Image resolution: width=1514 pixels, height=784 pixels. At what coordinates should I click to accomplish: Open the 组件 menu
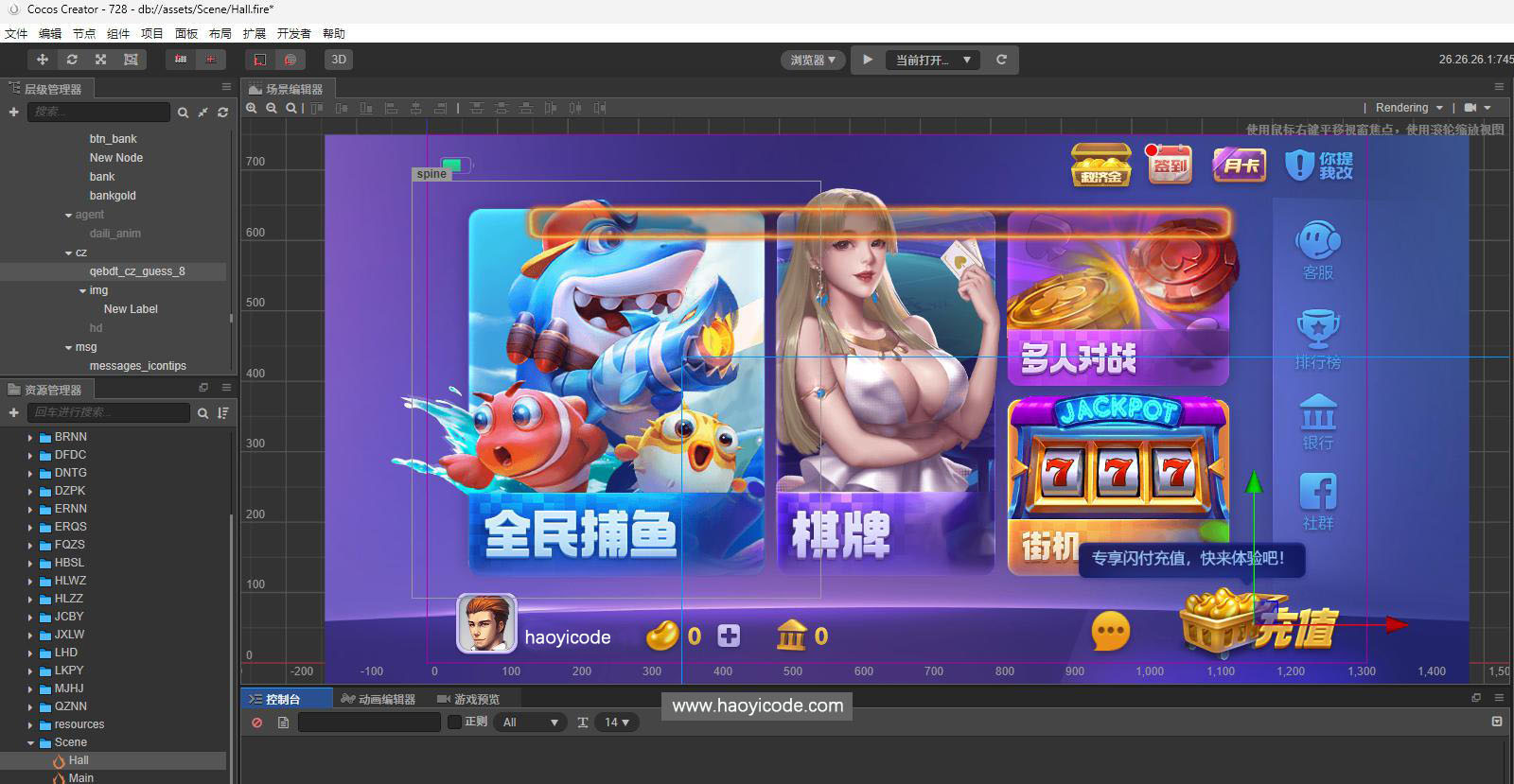click(x=118, y=33)
